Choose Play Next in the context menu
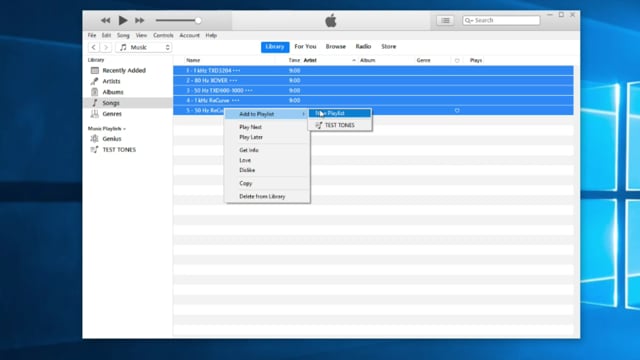 coord(250,127)
